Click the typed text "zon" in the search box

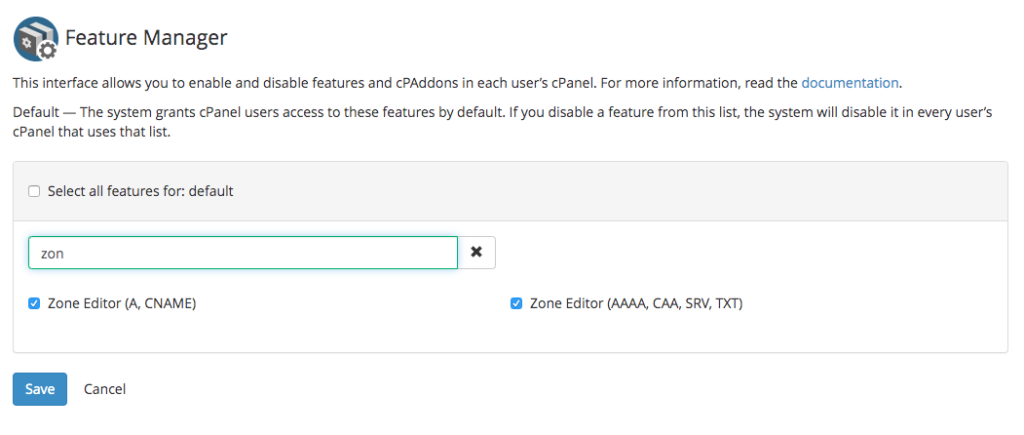pos(51,254)
